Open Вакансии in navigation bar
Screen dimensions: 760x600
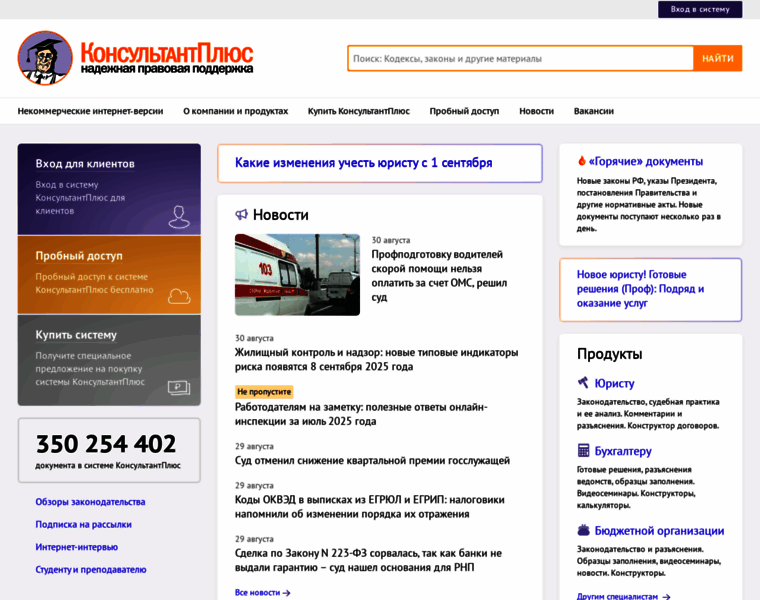coord(594,111)
